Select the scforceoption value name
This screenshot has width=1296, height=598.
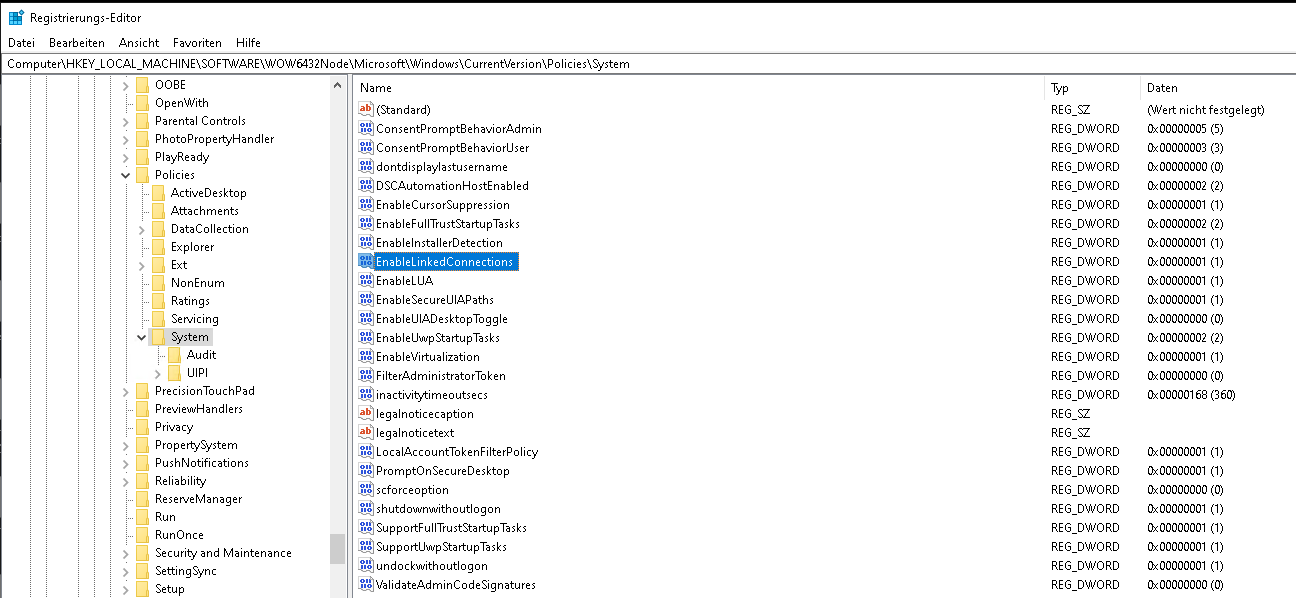(x=412, y=489)
